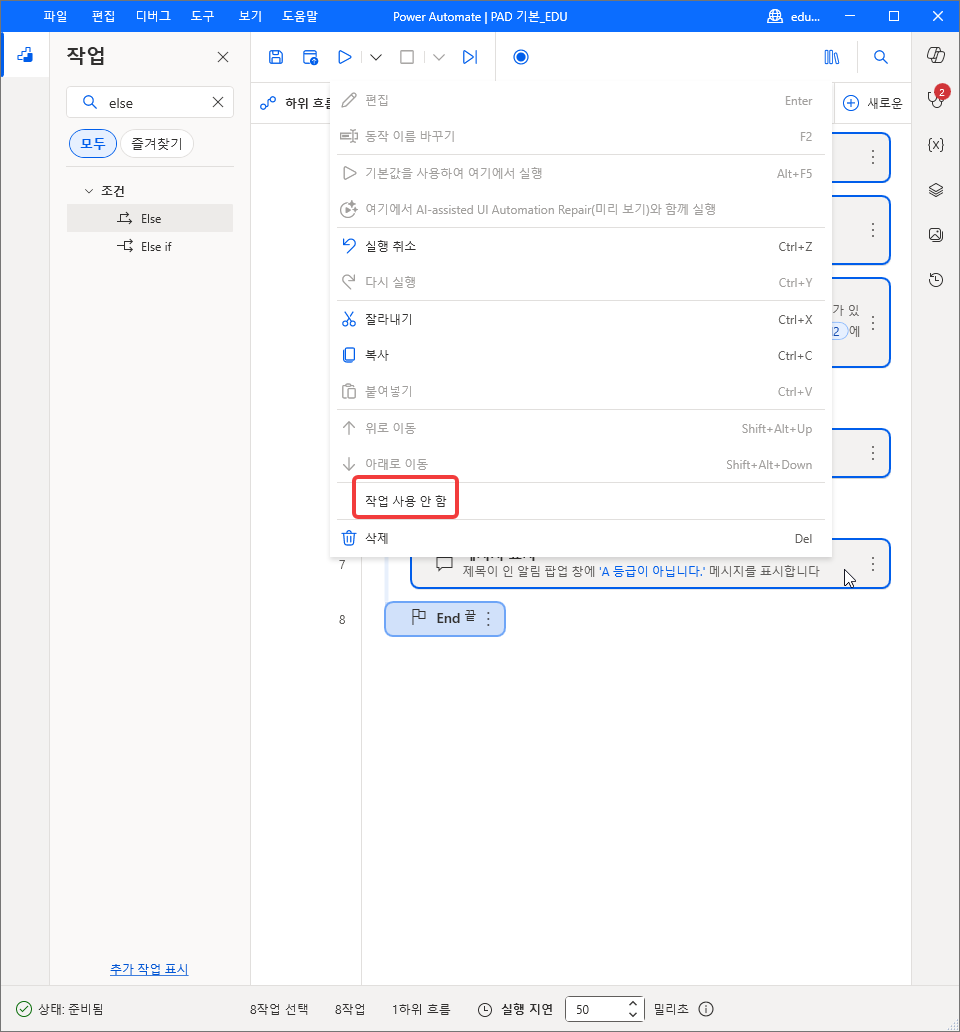The width and height of the screenshot is (960, 1032).
Task: Click 상태: 준비됨 status indicator
Action: 60,1009
